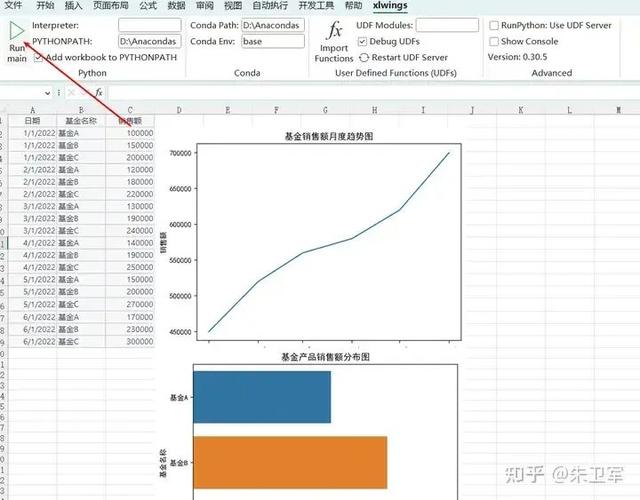
Task: Click the Restart UDF Server button label
Action: (409, 58)
